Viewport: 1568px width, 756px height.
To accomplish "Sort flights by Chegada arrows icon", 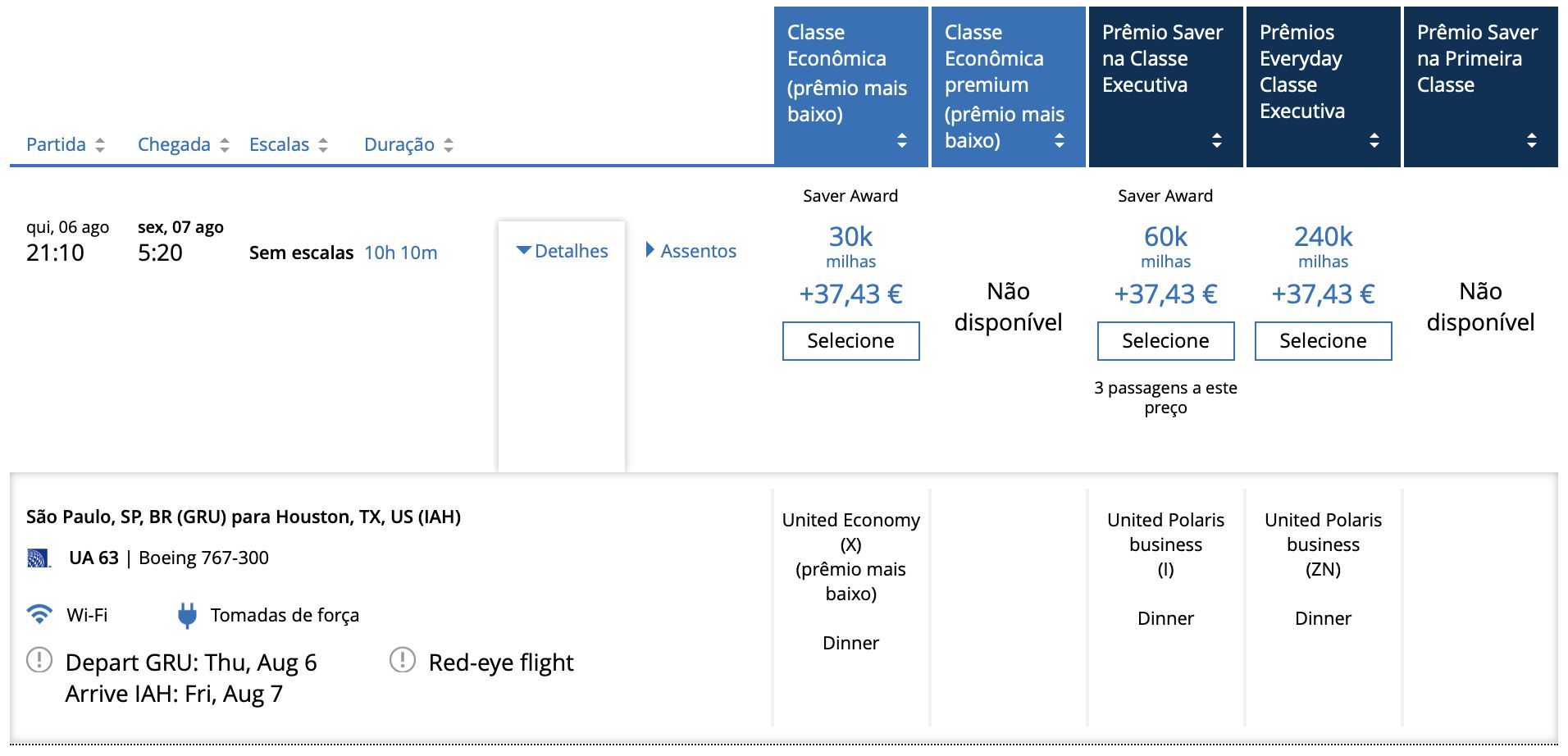I will (x=225, y=145).
